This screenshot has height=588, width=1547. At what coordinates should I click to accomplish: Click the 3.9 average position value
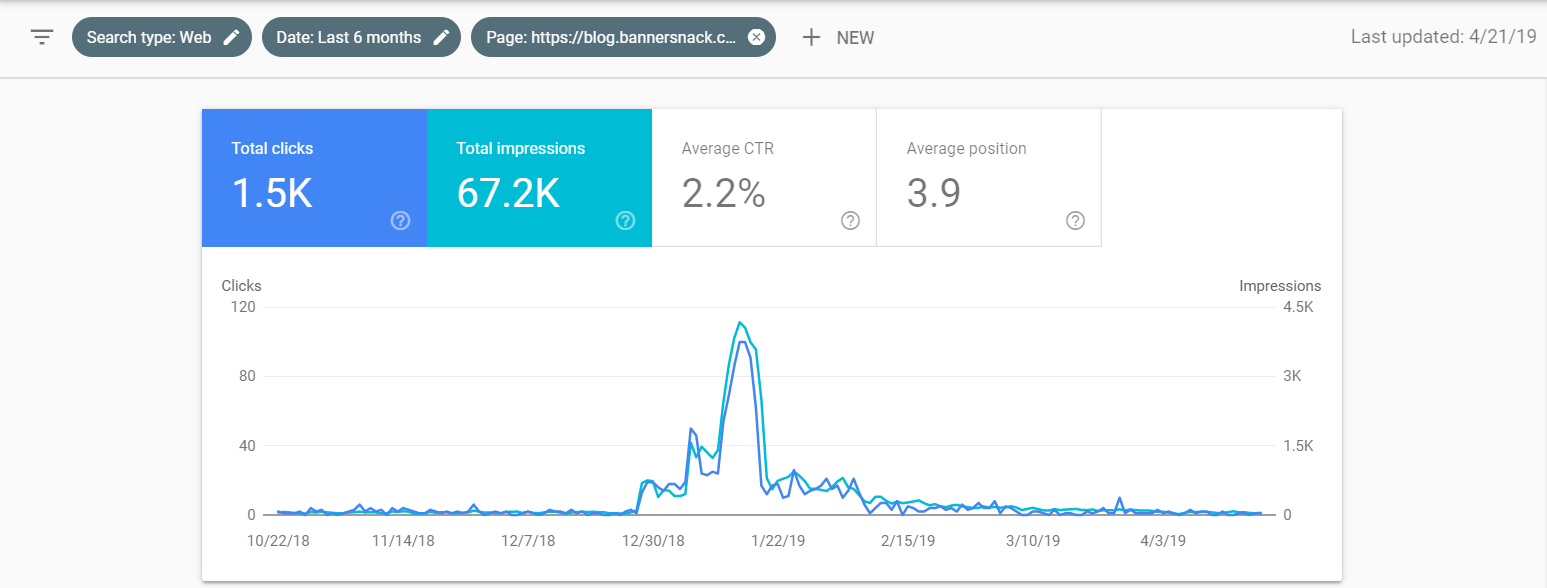[934, 193]
